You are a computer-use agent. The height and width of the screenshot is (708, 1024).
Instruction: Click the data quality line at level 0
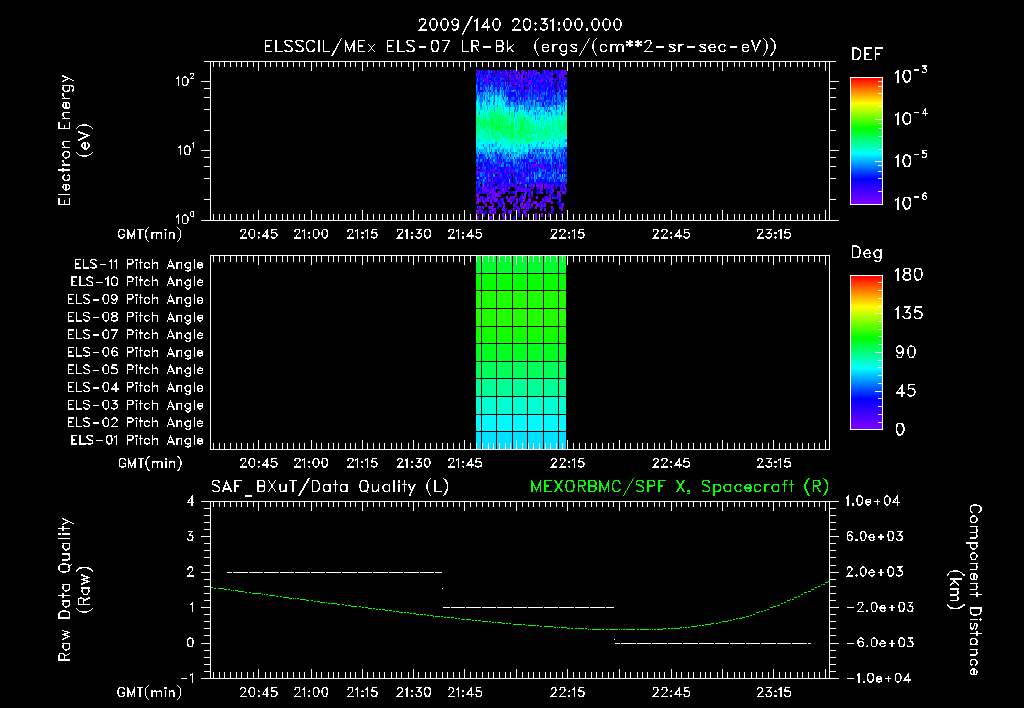coord(713,643)
